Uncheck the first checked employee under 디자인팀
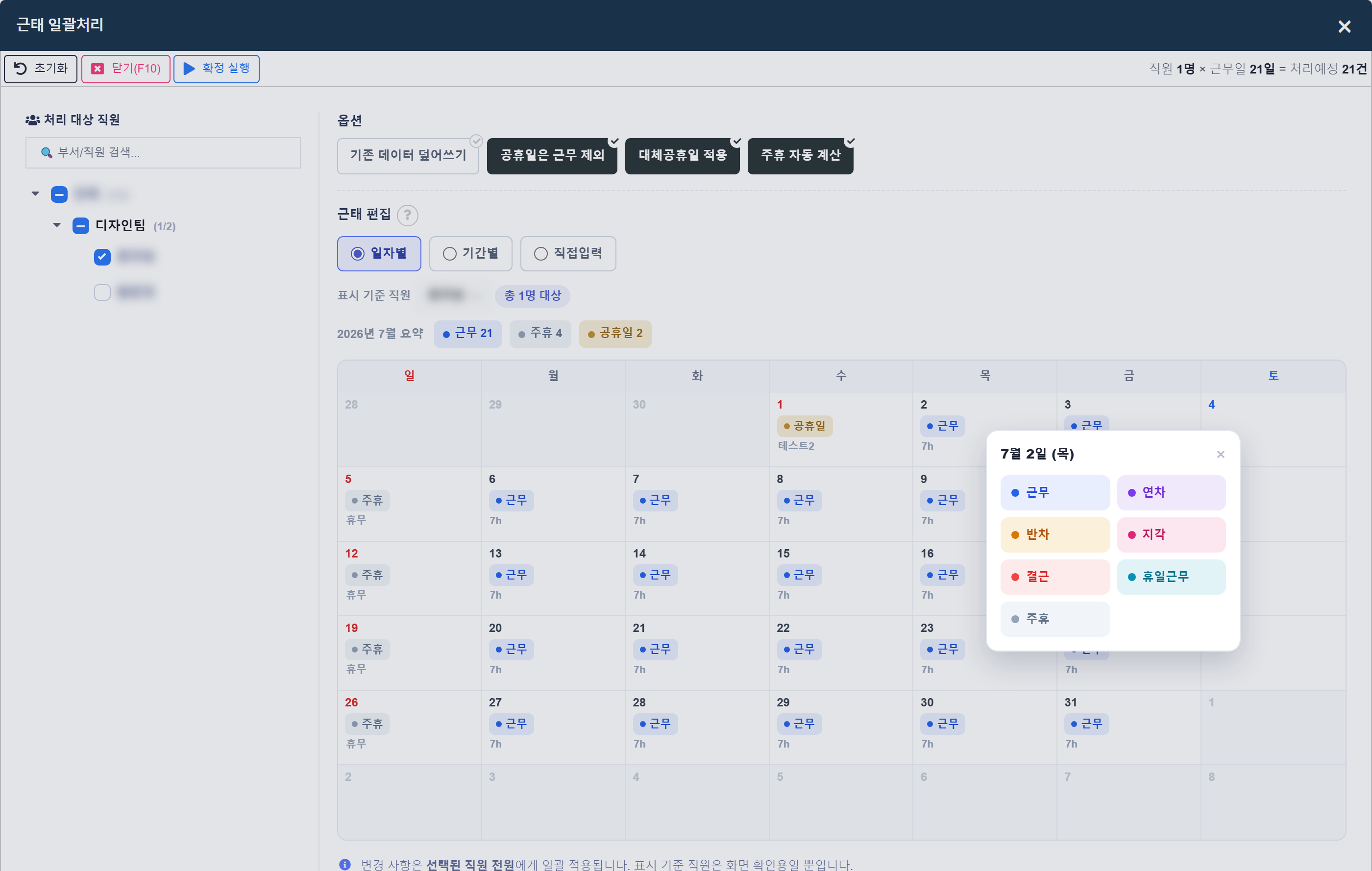 tap(102, 257)
